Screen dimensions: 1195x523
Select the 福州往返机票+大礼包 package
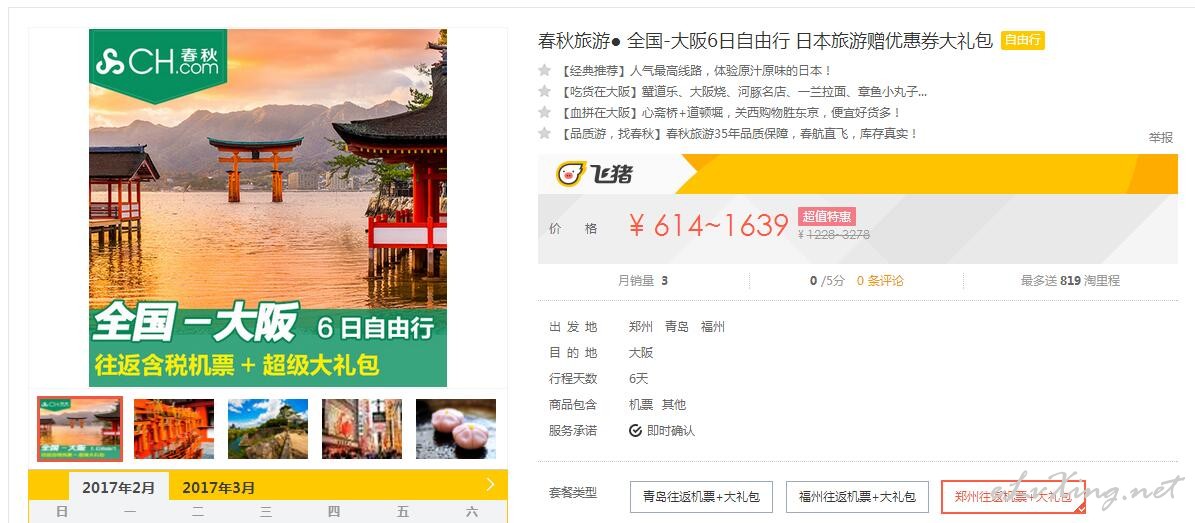pyautogui.click(x=857, y=497)
